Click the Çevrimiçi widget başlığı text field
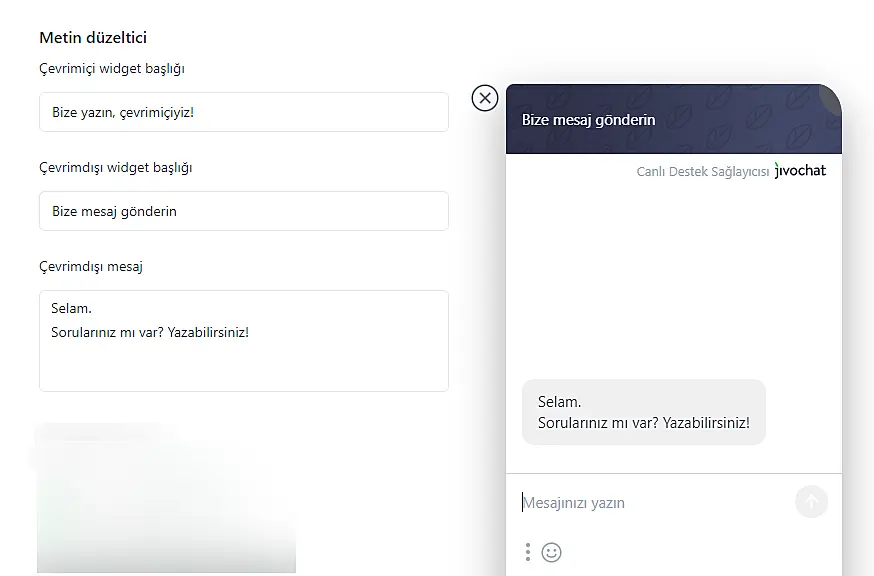 tap(244, 112)
